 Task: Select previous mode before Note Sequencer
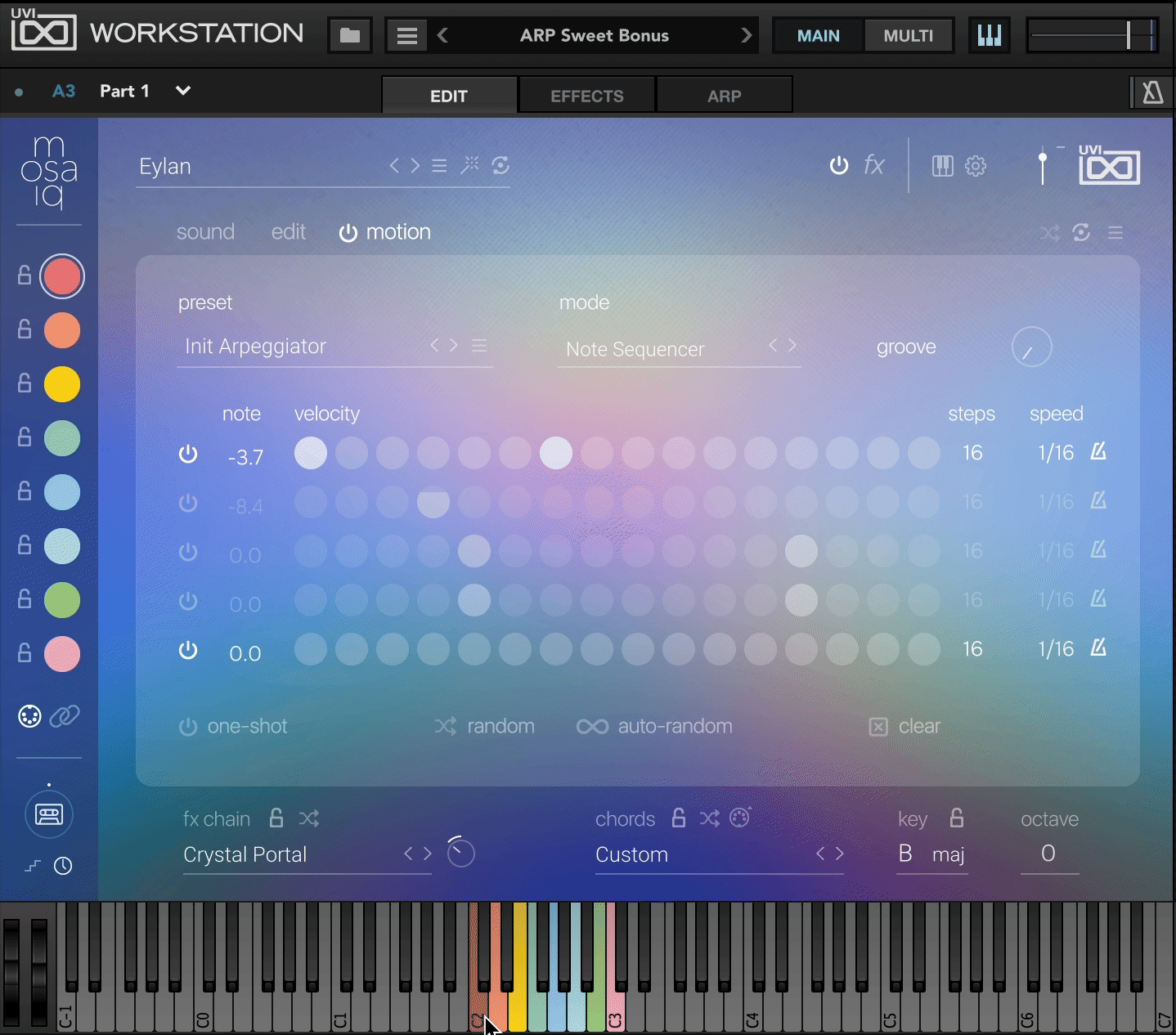pos(773,345)
